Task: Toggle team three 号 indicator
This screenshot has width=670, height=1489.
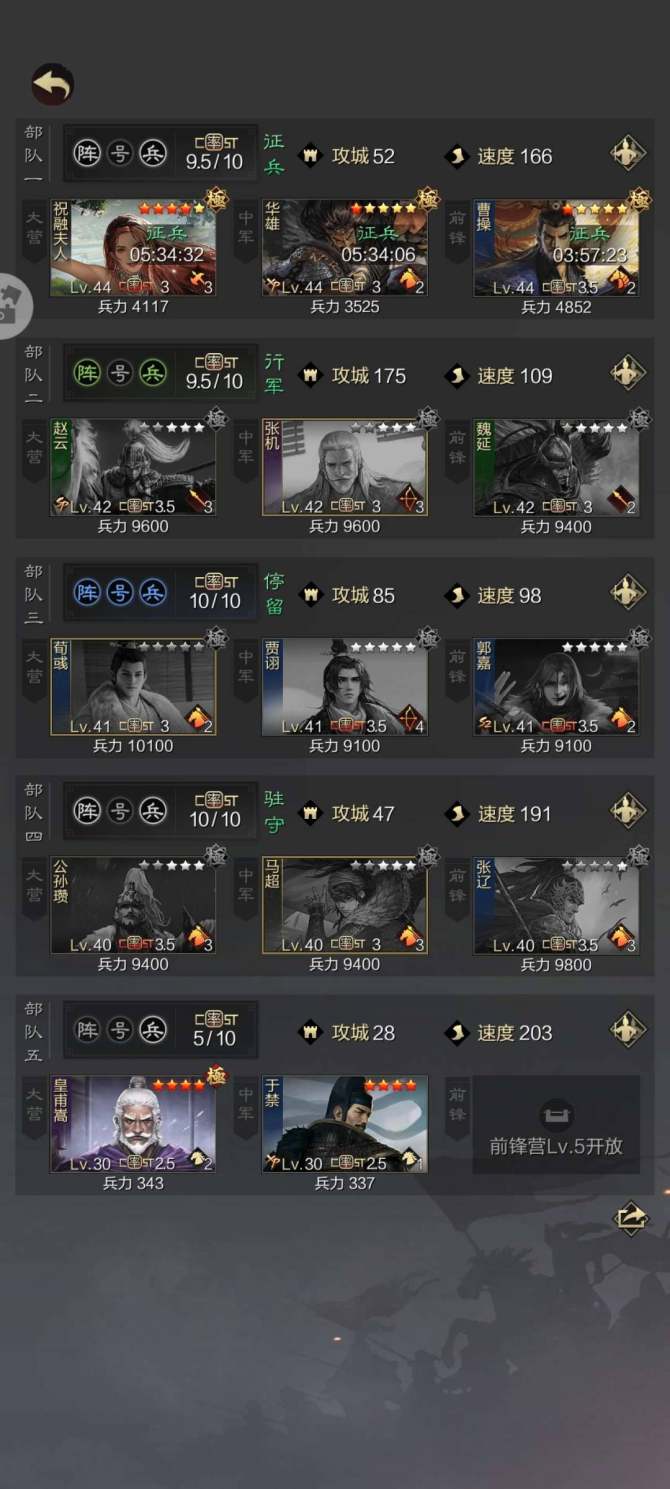Action: (120, 592)
